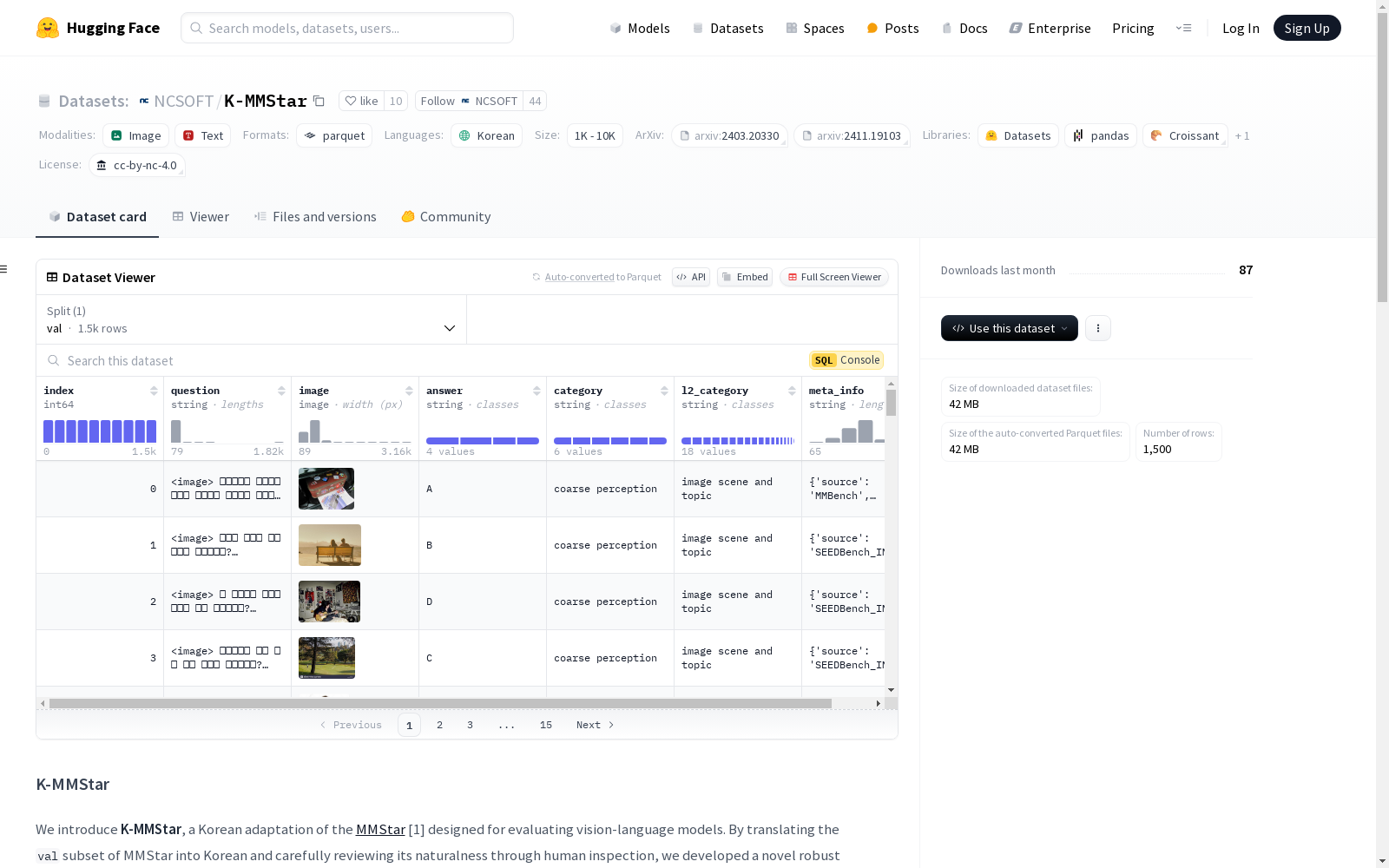This screenshot has height=868, width=1389.
Task: Open the Auto-converted link
Action: click(579, 277)
